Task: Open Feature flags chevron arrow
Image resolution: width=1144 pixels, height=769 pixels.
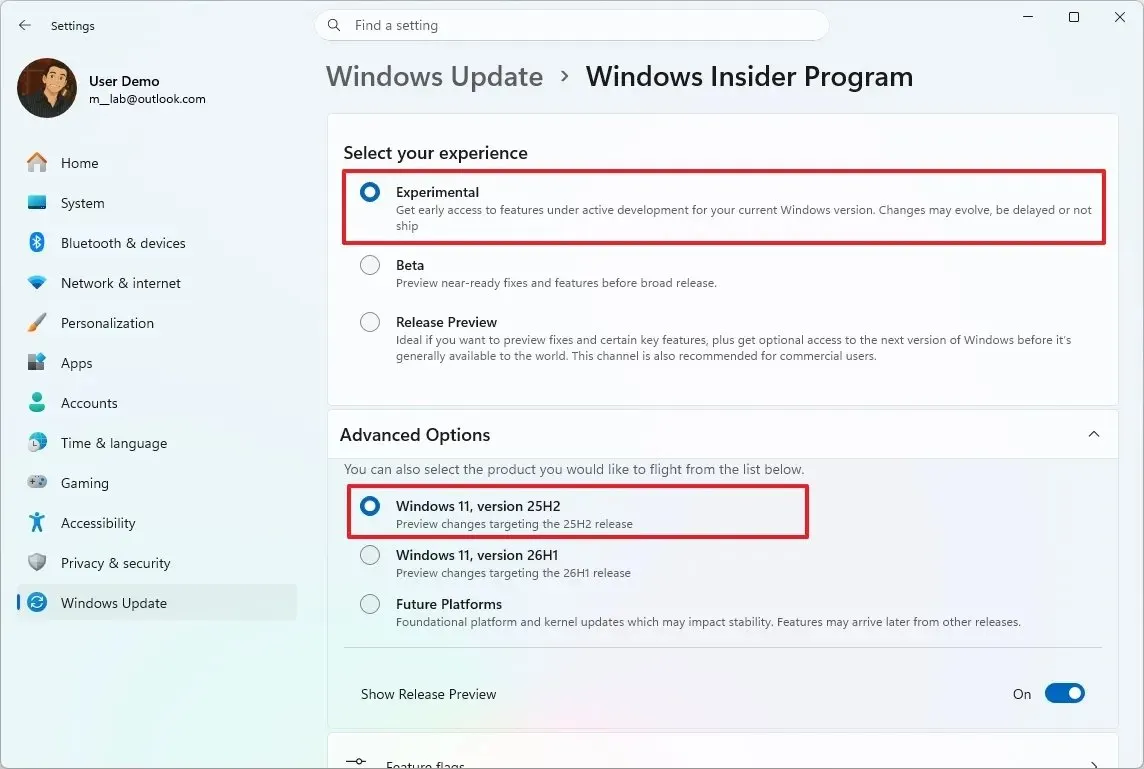Action: tap(1094, 763)
